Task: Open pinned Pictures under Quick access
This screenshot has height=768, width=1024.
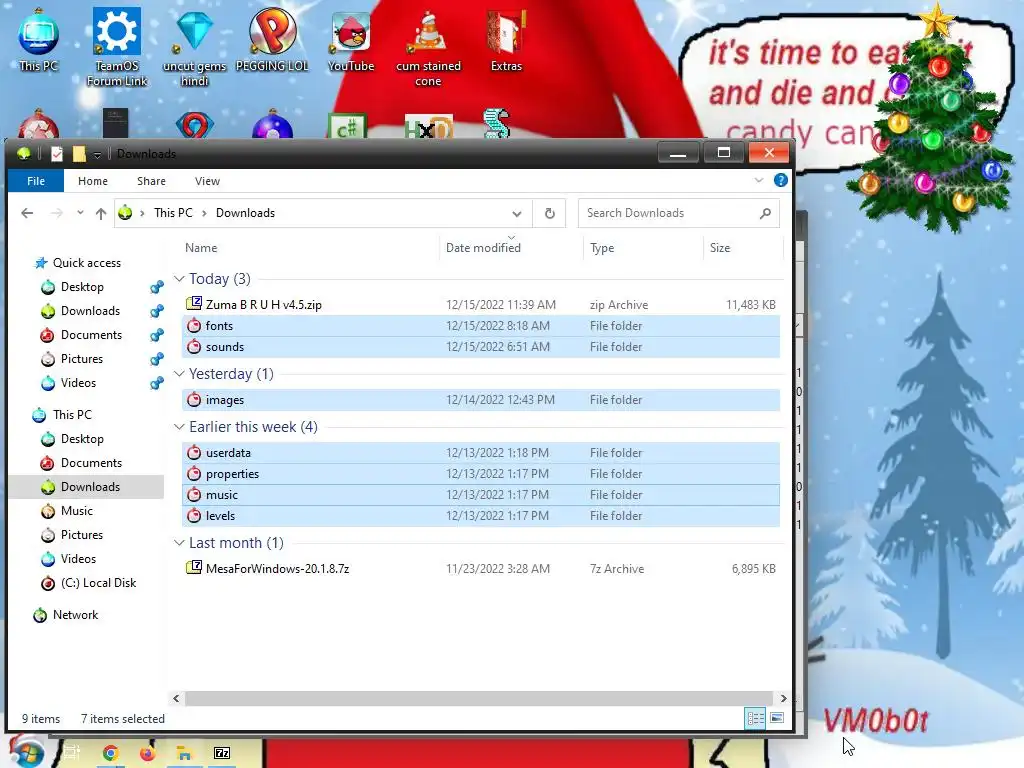Action: tap(82, 359)
